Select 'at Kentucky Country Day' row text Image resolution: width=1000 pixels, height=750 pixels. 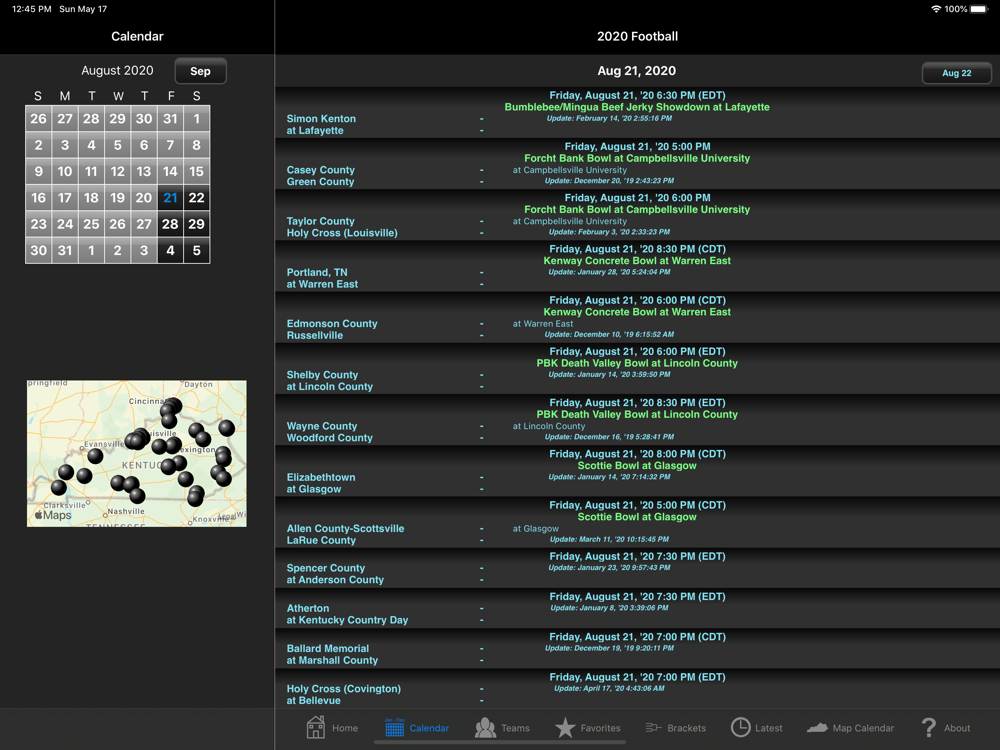[347, 620]
